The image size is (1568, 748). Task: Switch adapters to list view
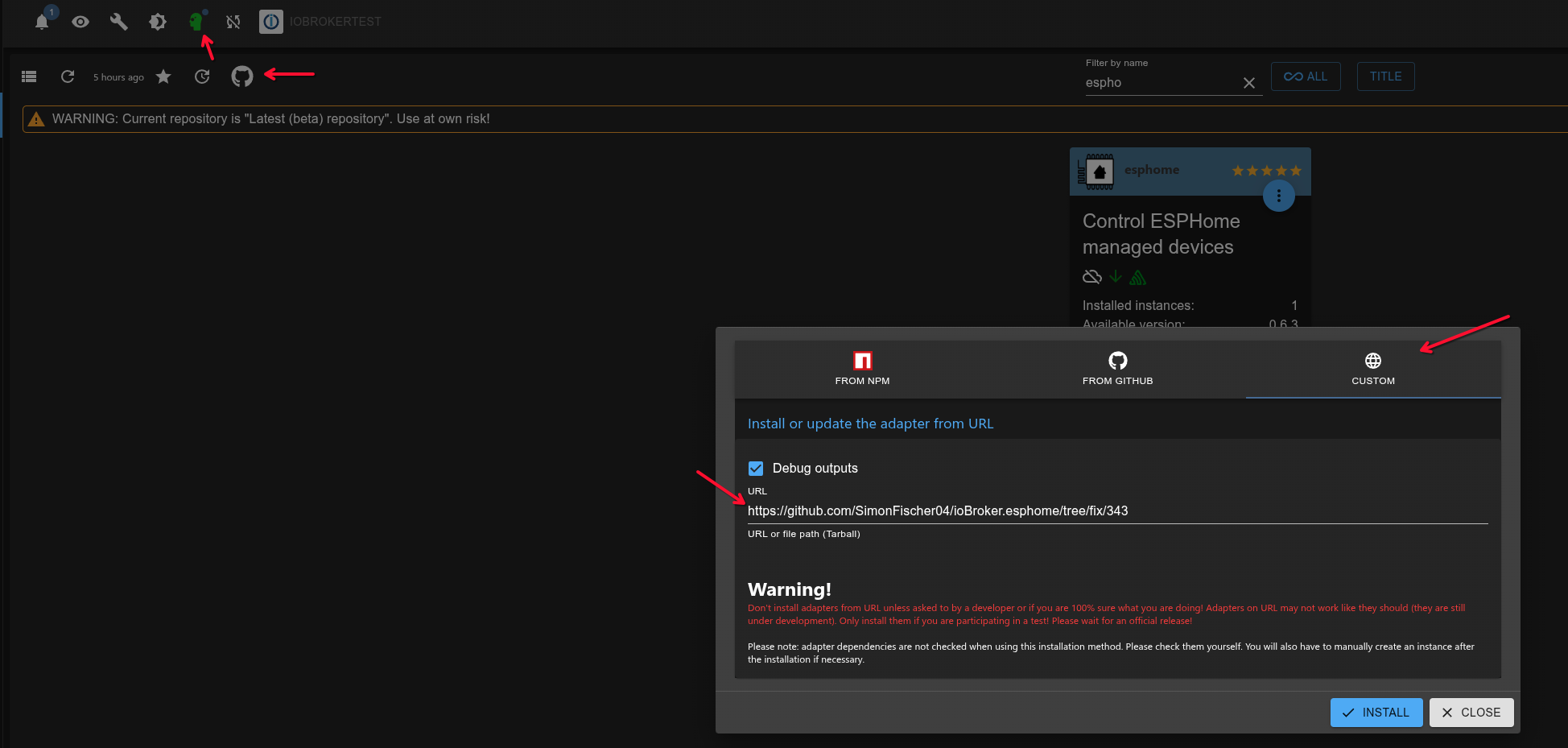tap(29, 76)
